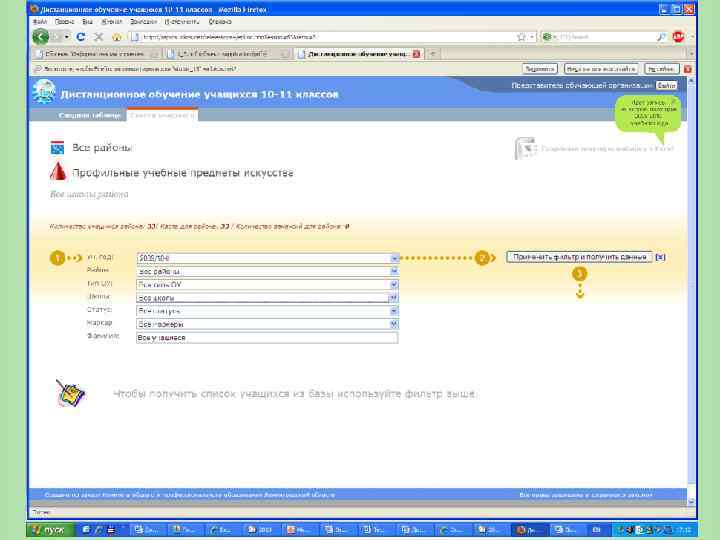Click the page vertical scrollbar down arrow

(x=692, y=501)
